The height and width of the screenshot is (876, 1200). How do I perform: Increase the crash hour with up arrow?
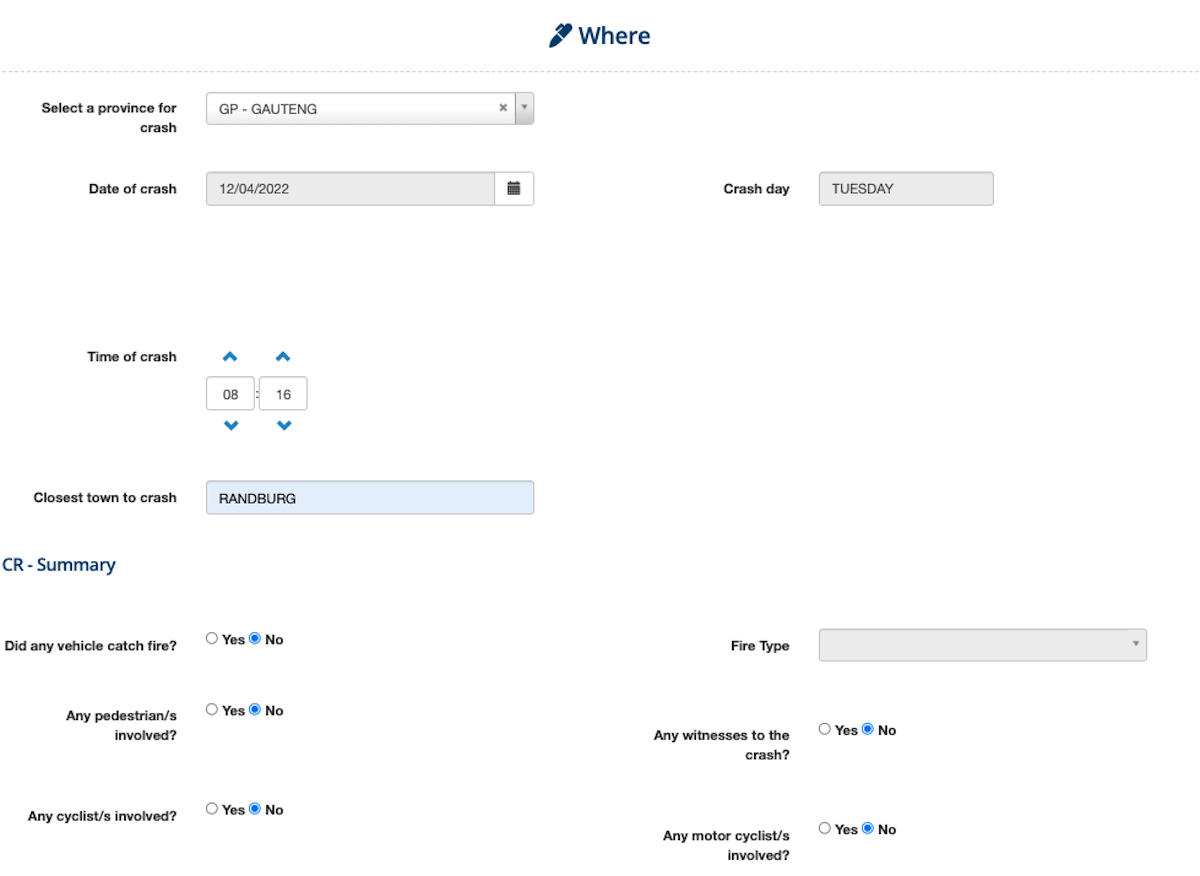pos(230,357)
